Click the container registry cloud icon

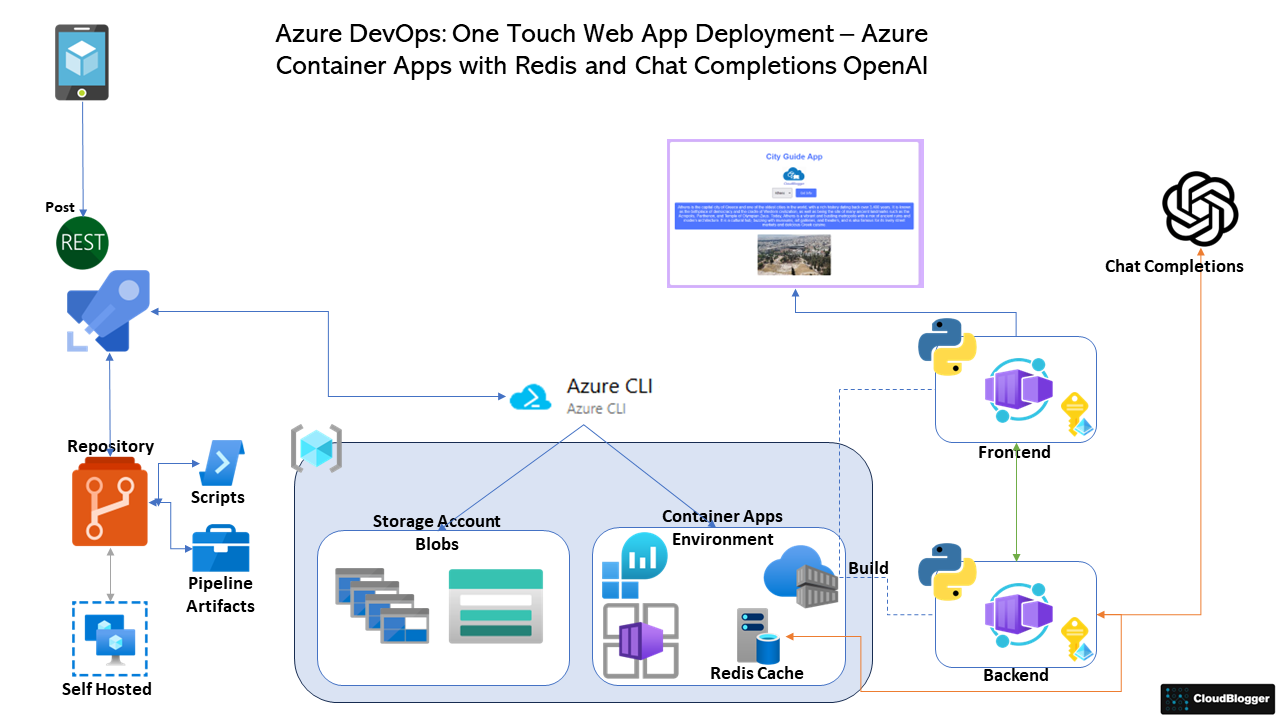[x=800, y=577]
